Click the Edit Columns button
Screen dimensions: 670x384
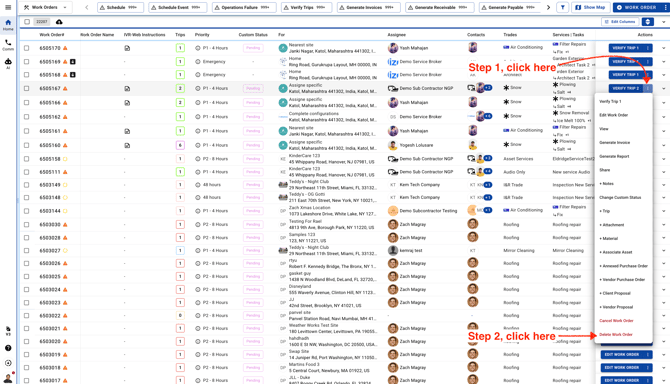click(620, 22)
